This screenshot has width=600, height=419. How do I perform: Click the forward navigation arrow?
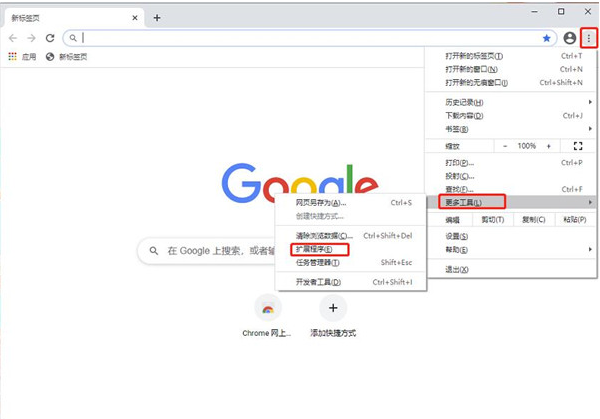(x=31, y=38)
